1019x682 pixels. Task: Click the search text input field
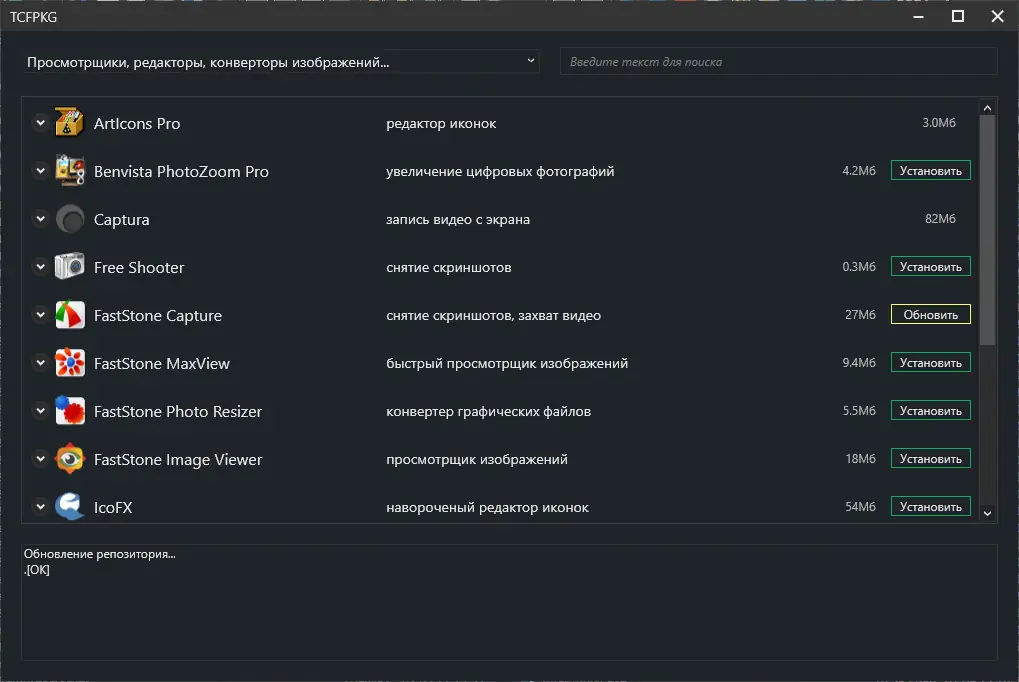778,62
